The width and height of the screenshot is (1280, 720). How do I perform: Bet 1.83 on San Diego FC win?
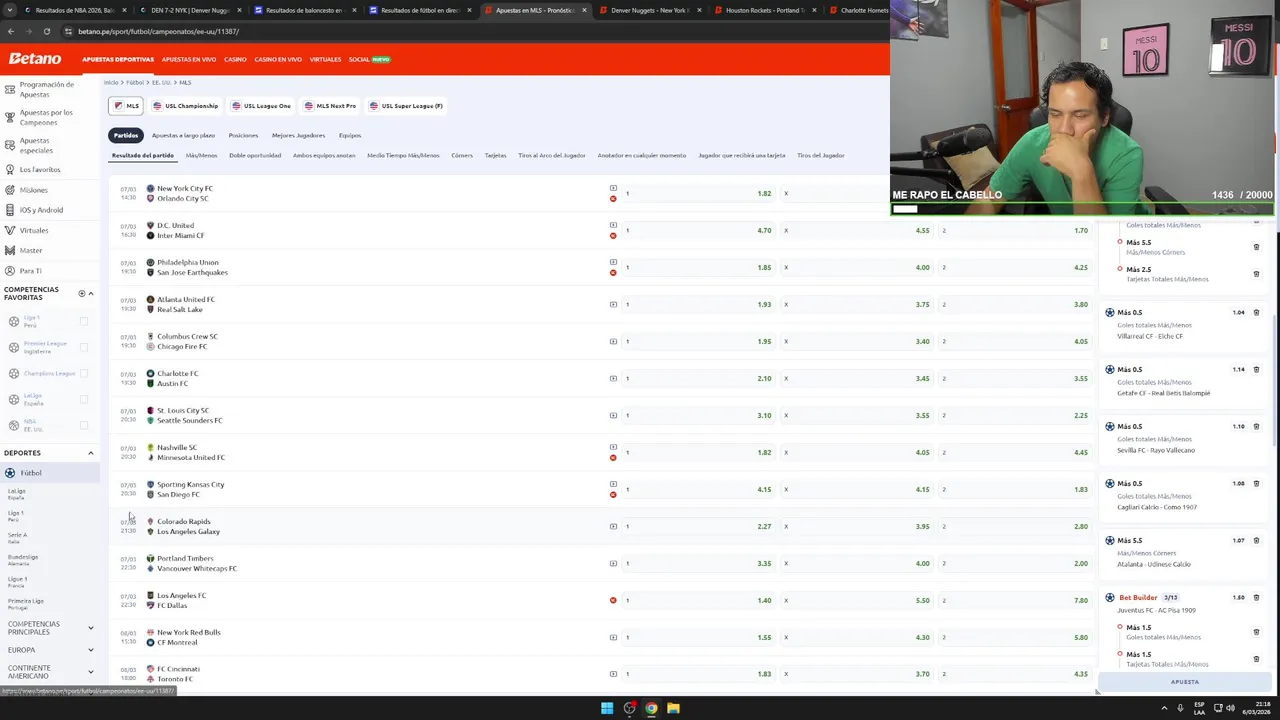[x=1015, y=489]
